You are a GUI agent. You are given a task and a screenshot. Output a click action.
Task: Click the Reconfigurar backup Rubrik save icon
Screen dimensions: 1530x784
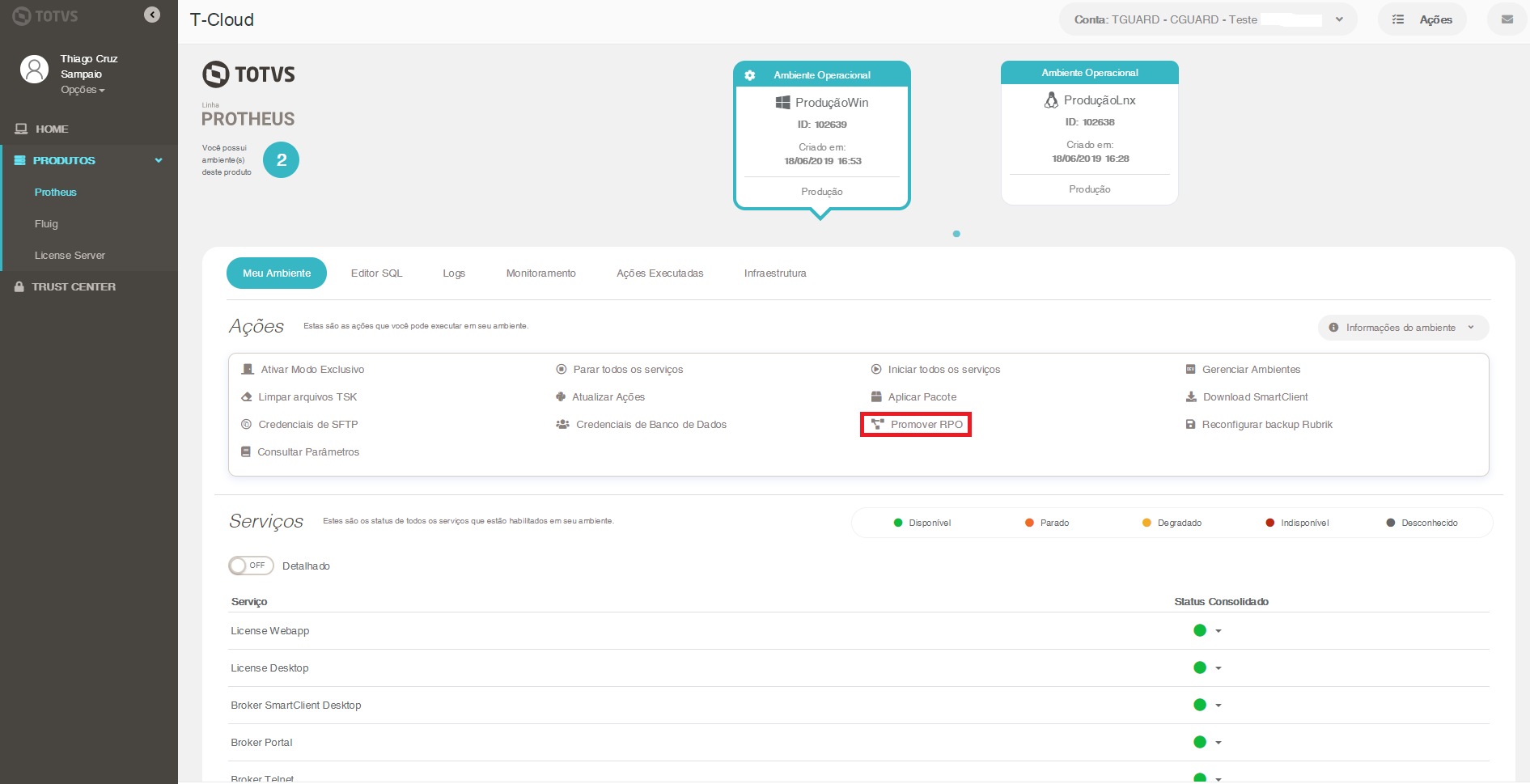click(1191, 424)
